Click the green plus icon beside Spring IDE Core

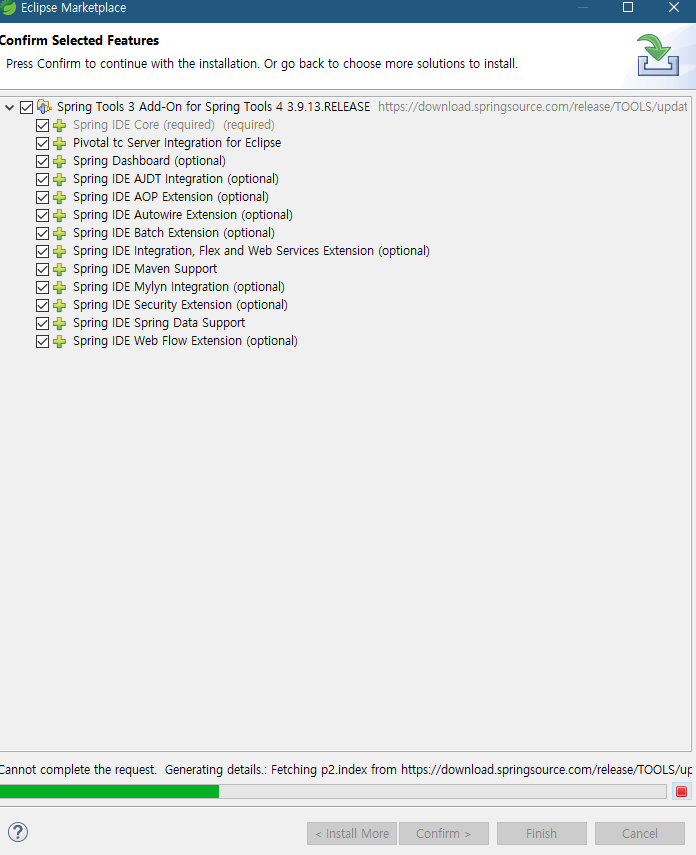click(x=59, y=125)
